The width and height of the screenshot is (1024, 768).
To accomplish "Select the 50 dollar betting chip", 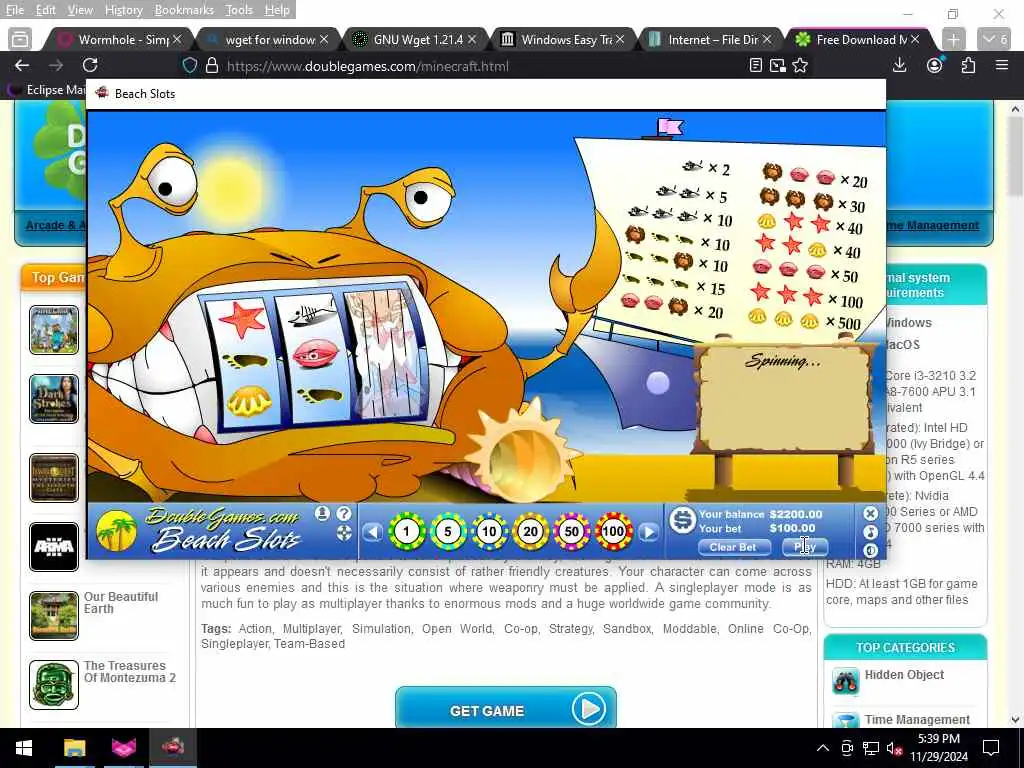I will coord(571,532).
